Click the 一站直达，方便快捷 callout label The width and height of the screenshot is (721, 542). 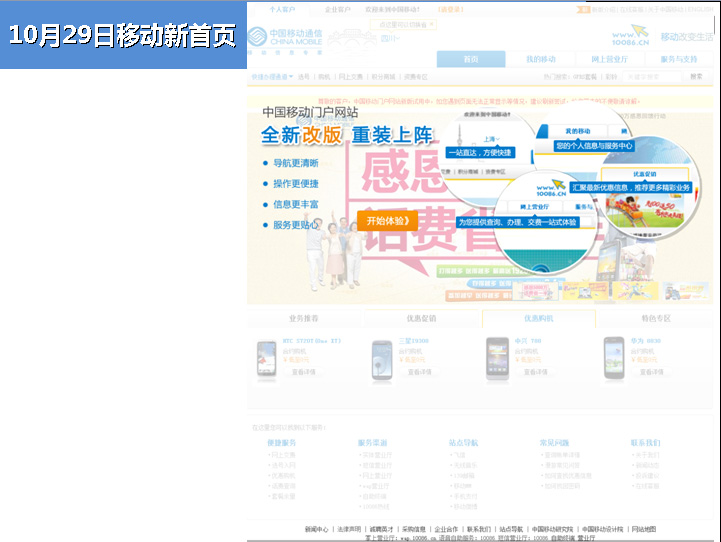click(480, 153)
